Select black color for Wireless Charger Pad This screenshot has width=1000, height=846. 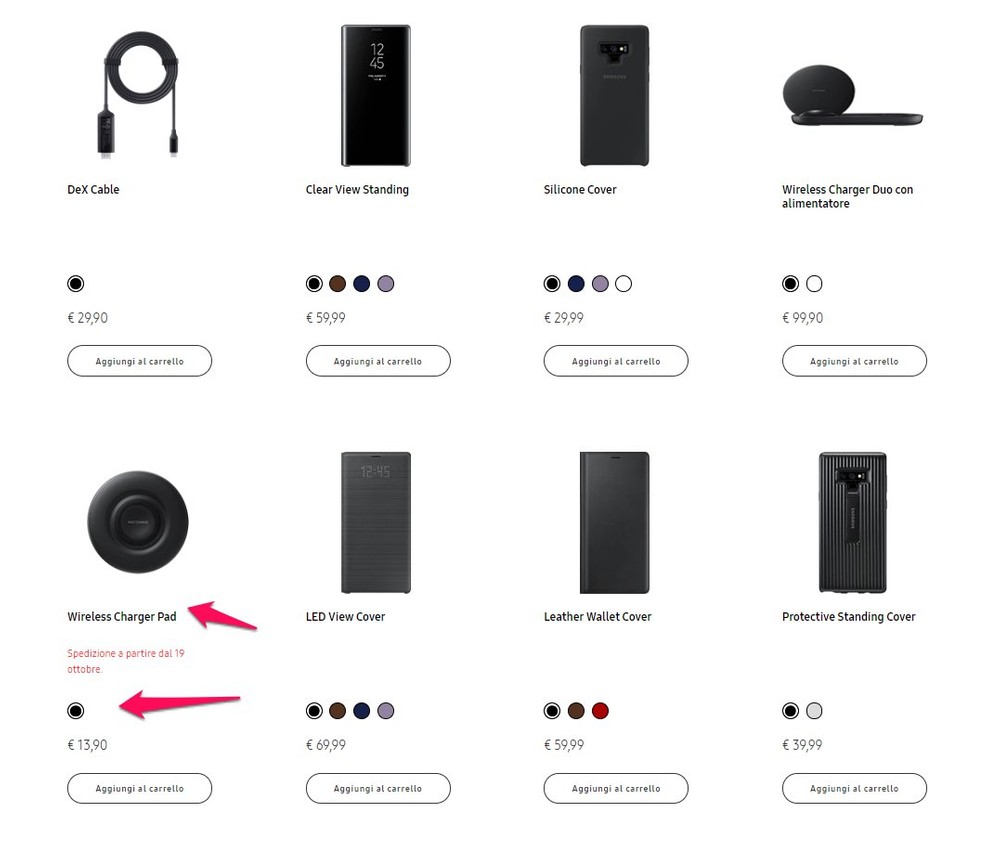tap(75, 711)
